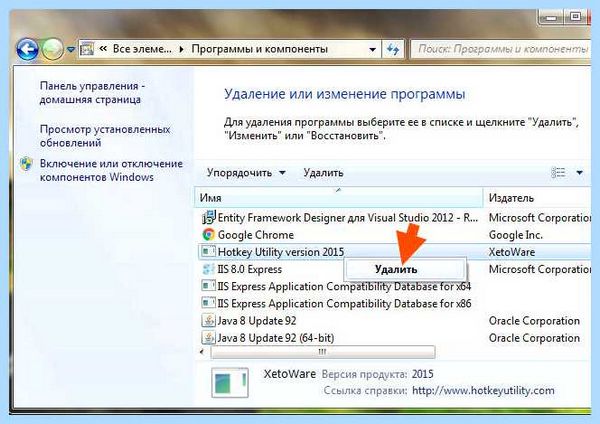The height and width of the screenshot is (424, 600).
Task: Select the «Google Chrome» entry
Action: click(256, 235)
